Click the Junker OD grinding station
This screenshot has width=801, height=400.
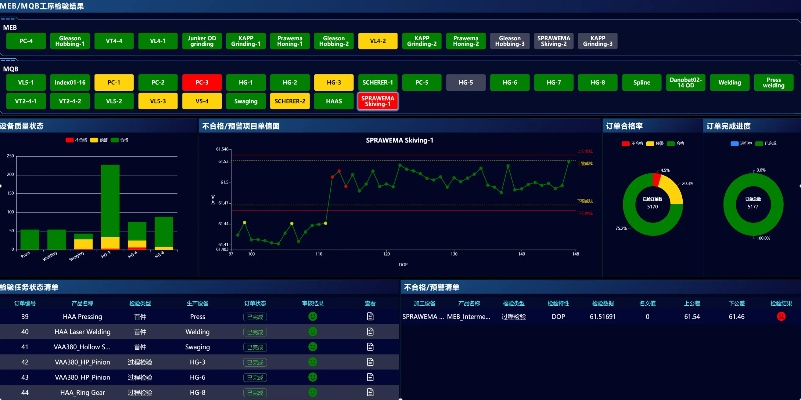point(202,41)
